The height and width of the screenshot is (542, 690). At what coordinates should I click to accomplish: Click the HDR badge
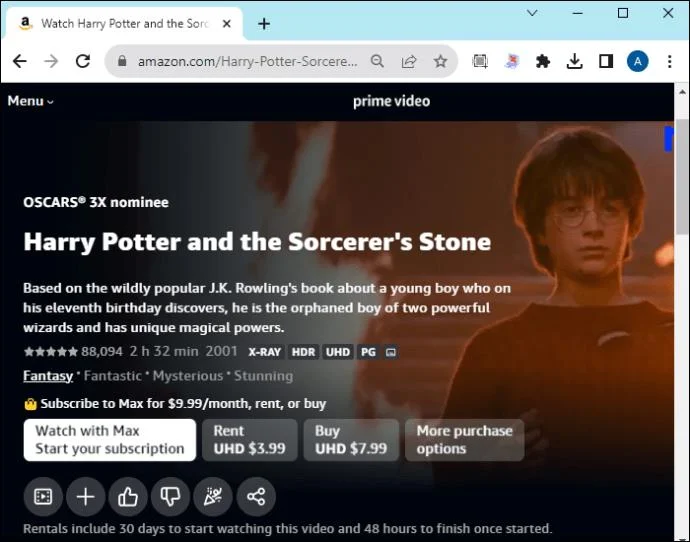tap(303, 352)
